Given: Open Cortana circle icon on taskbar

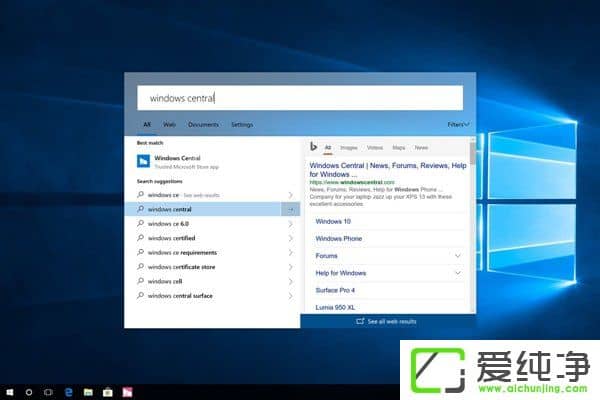Looking at the screenshot, I should 29,392.
